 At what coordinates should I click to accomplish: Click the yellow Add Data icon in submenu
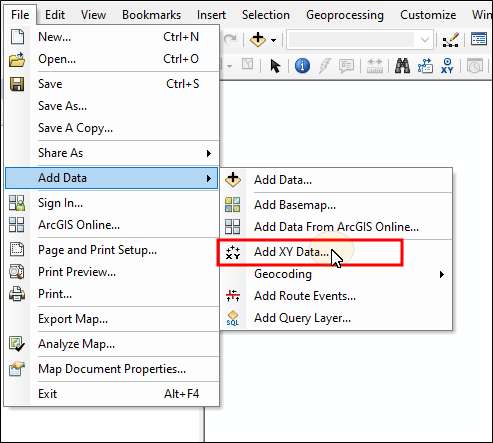pos(233,180)
